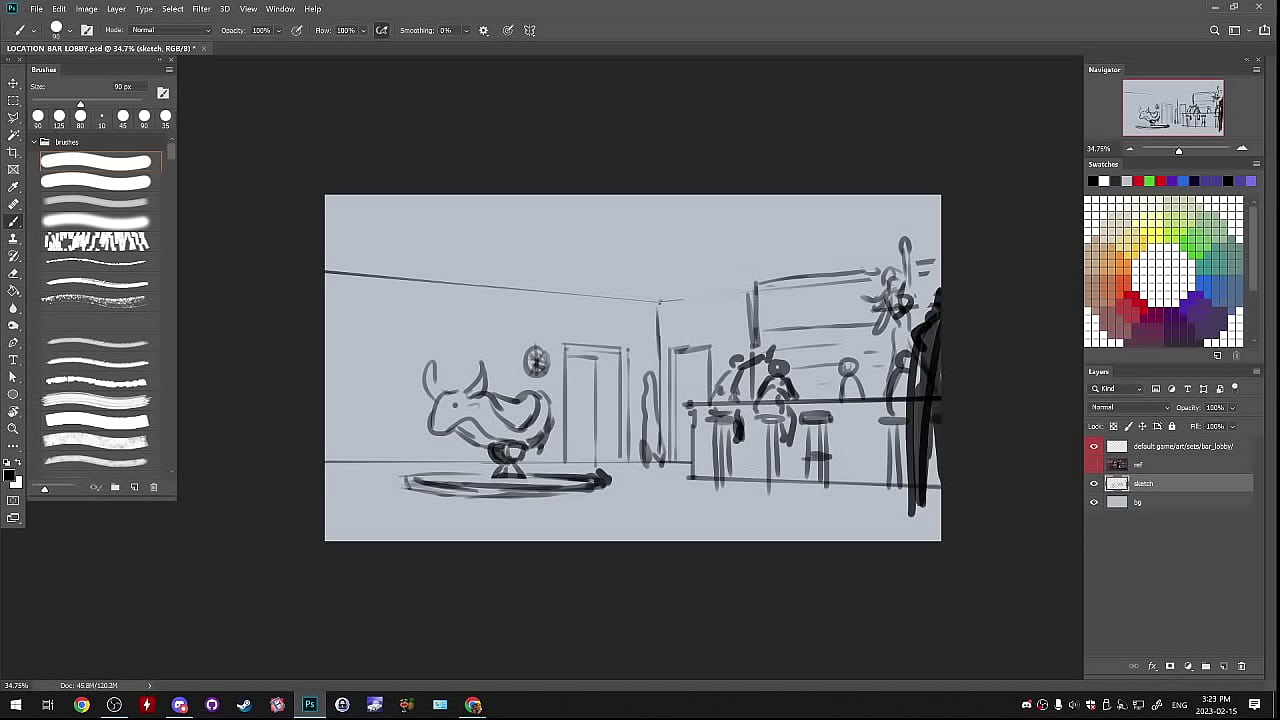Open the Filter menu
The image size is (1280, 720).
click(201, 9)
